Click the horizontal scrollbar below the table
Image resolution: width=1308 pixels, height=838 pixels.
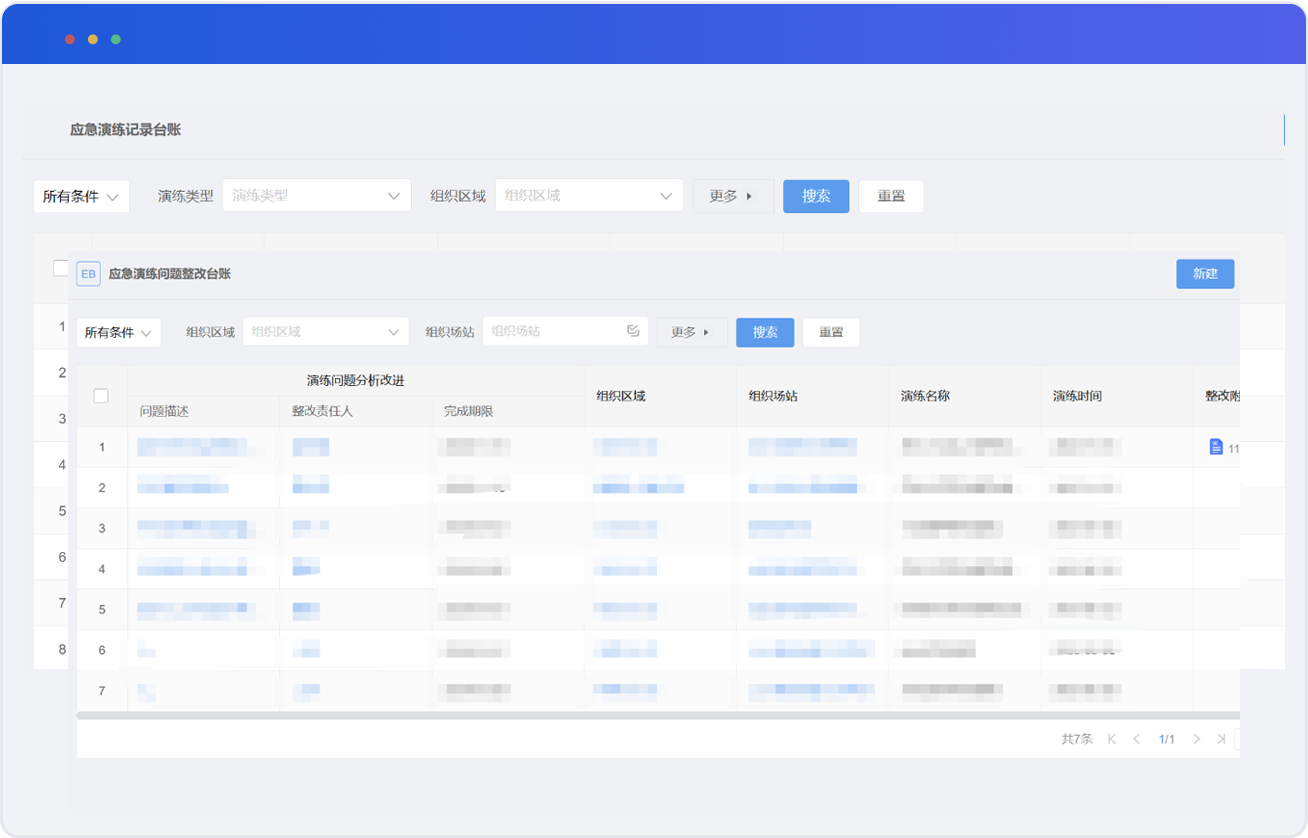point(600,715)
